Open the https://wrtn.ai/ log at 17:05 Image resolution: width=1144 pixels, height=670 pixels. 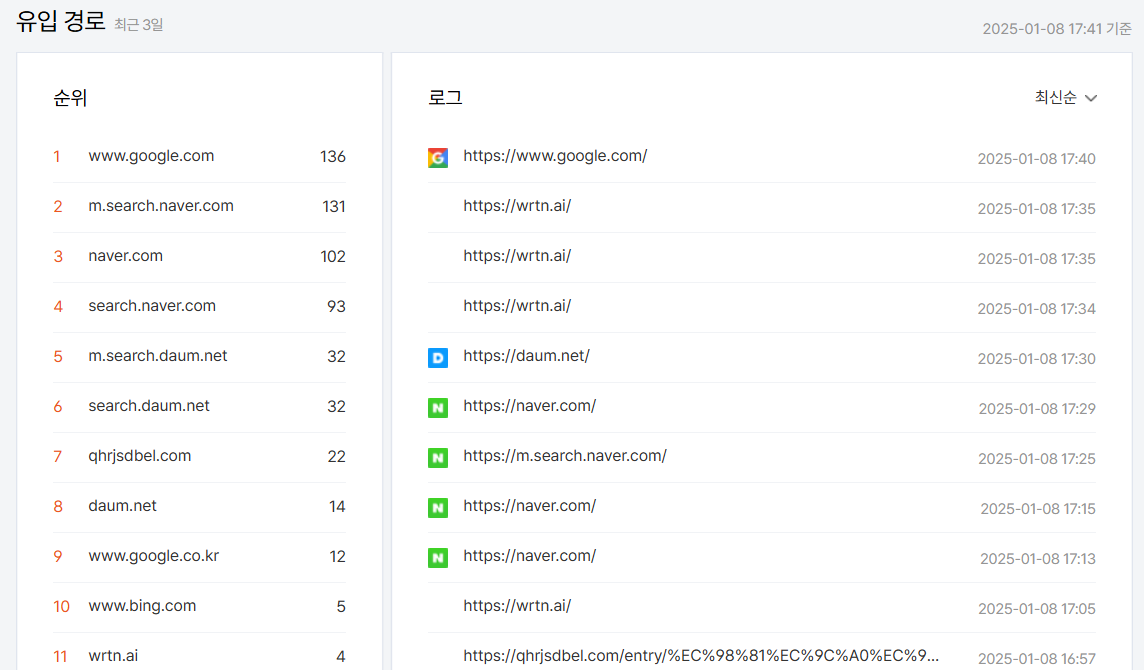tap(517, 605)
